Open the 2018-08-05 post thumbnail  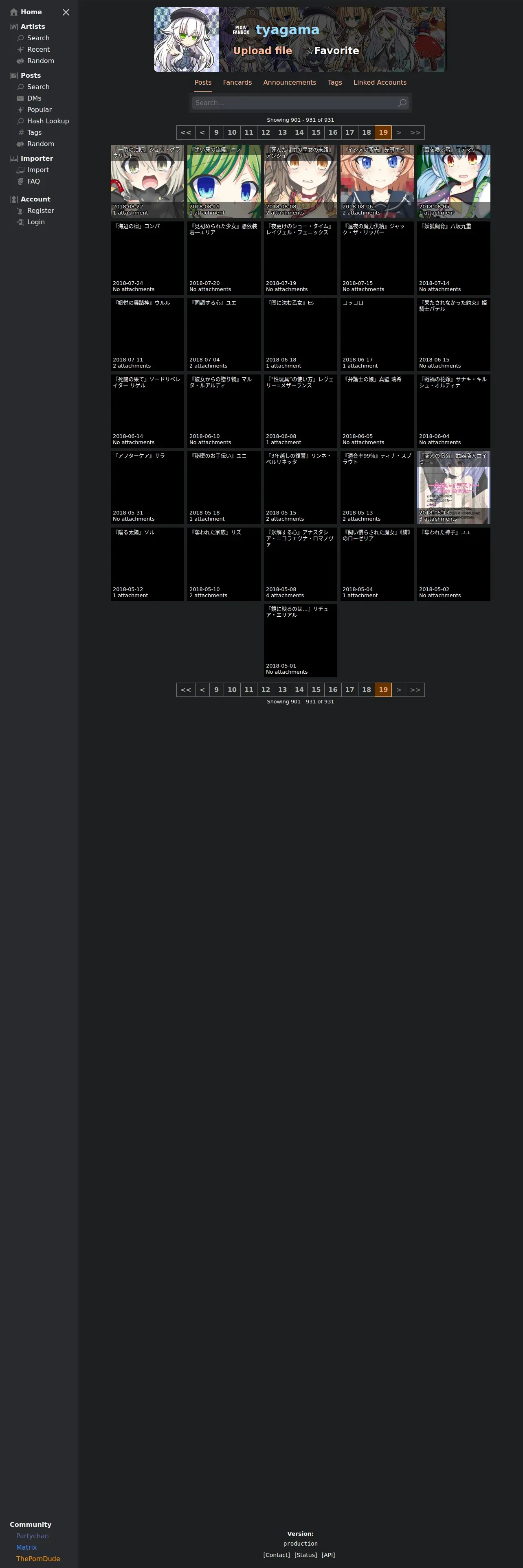pos(454,182)
